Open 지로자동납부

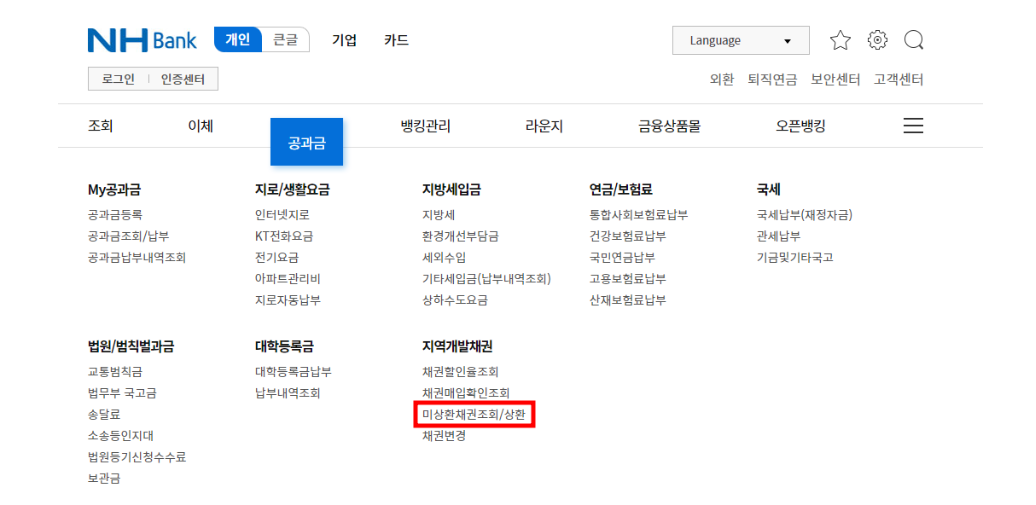click(x=287, y=300)
